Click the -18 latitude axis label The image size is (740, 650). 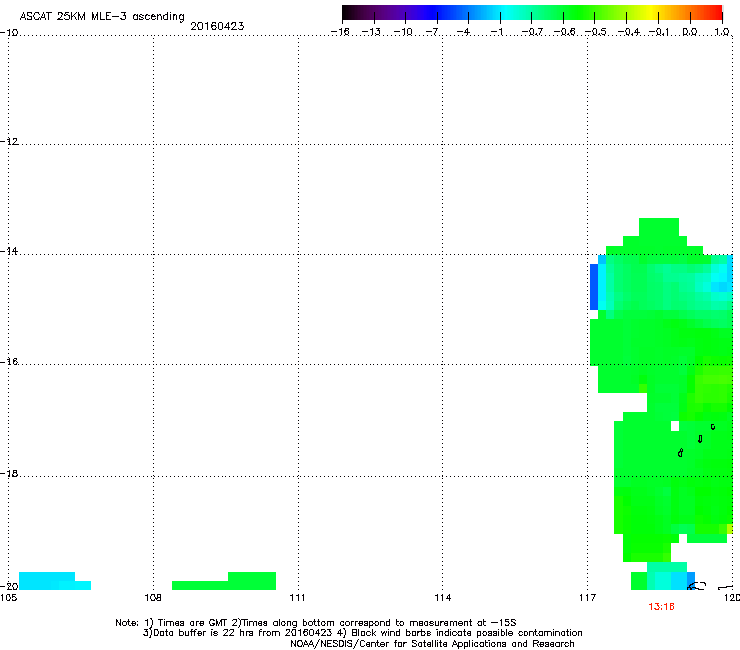coord(9,473)
